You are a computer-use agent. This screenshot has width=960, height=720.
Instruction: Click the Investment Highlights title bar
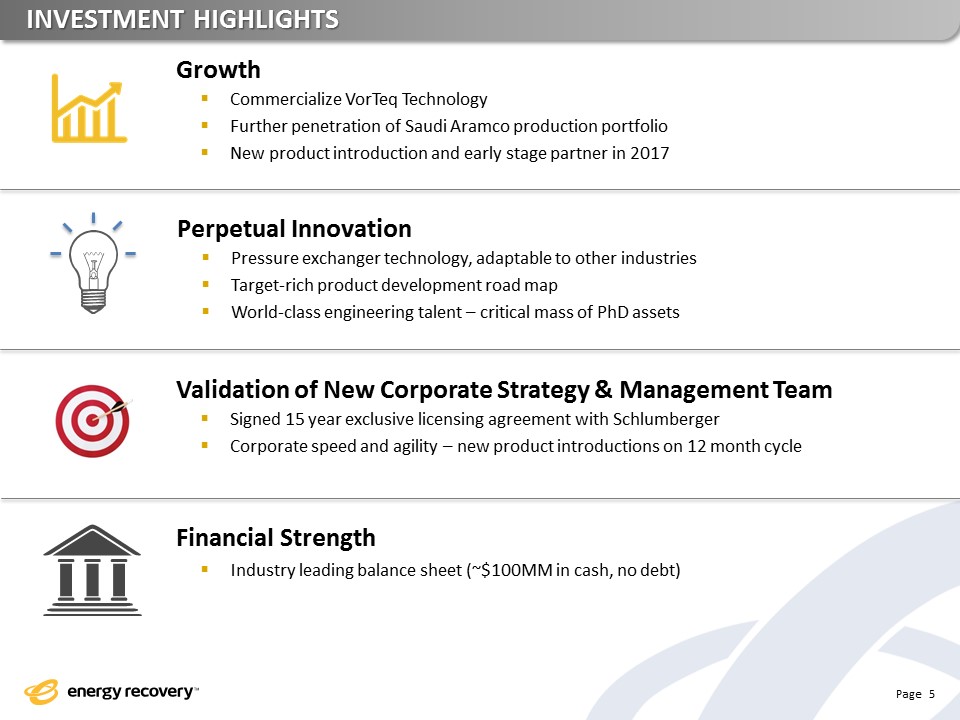coord(182,19)
